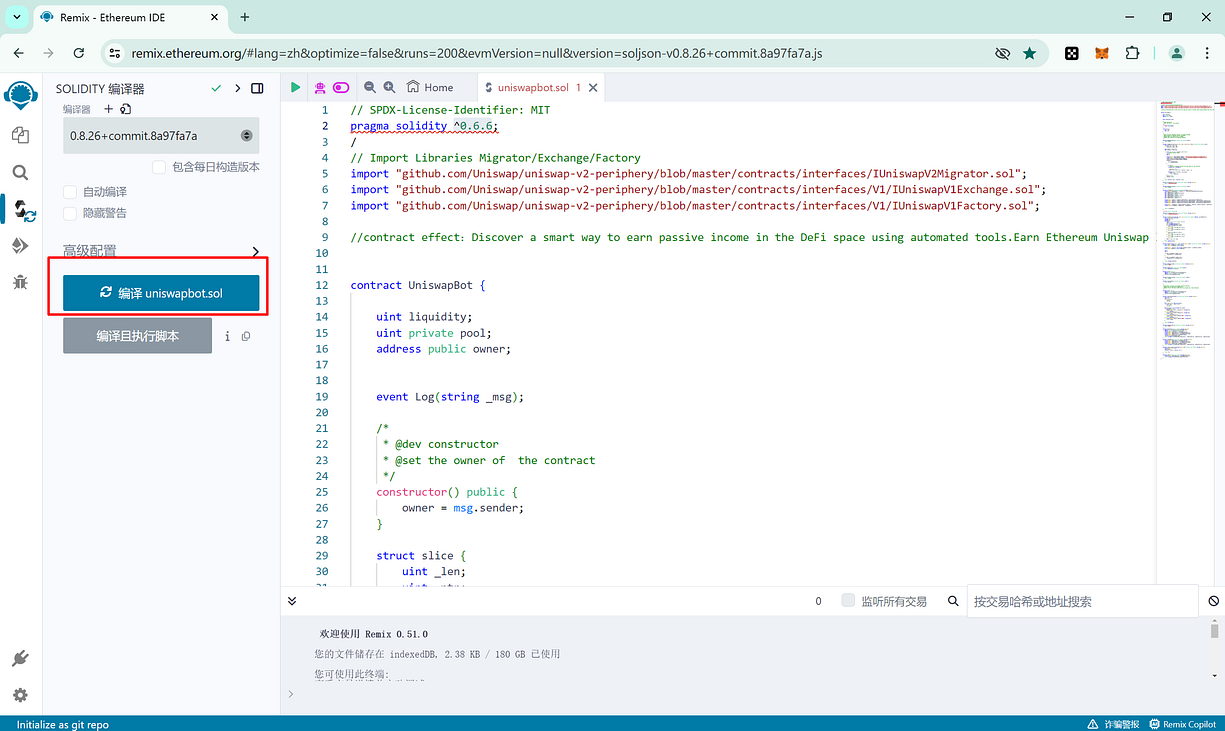Enable the 包含每日构造版本 checkbox

pos(159,167)
